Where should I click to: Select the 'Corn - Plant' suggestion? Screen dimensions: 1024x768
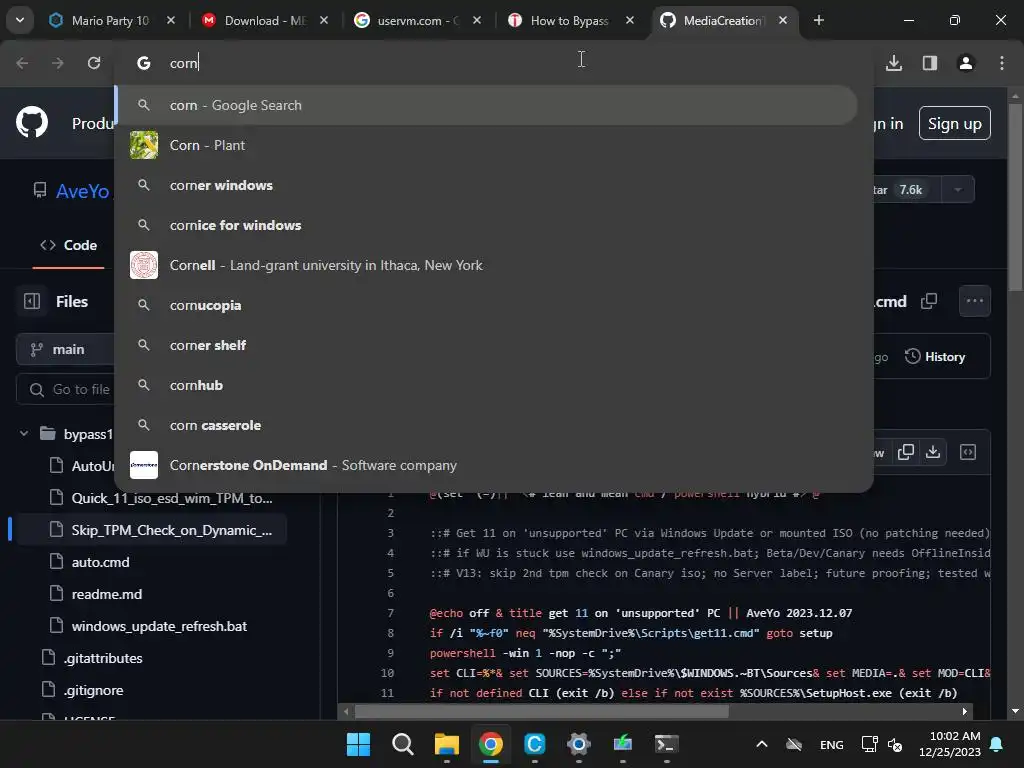pyautogui.click(x=487, y=145)
